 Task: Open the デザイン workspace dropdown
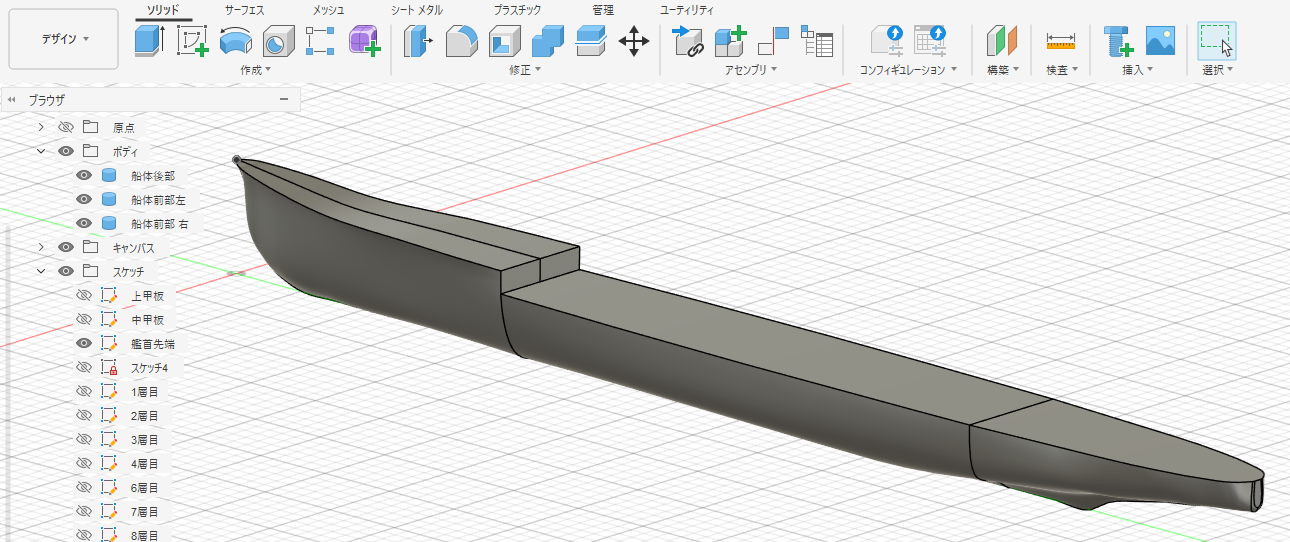tap(64, 39)
